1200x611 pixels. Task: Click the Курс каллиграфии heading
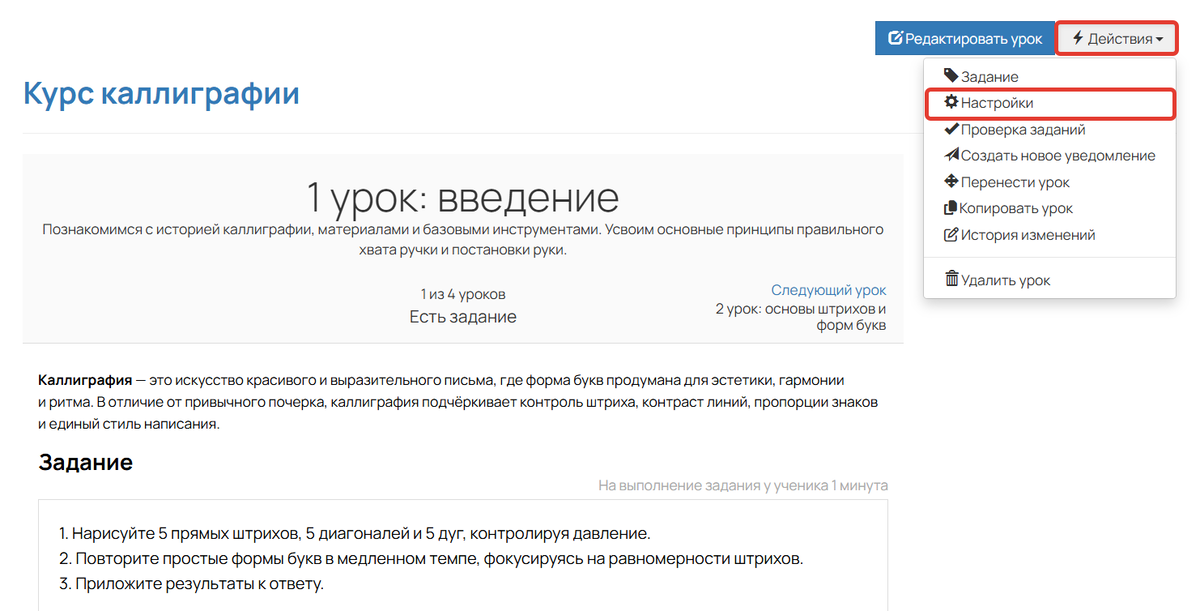(160, 93)
